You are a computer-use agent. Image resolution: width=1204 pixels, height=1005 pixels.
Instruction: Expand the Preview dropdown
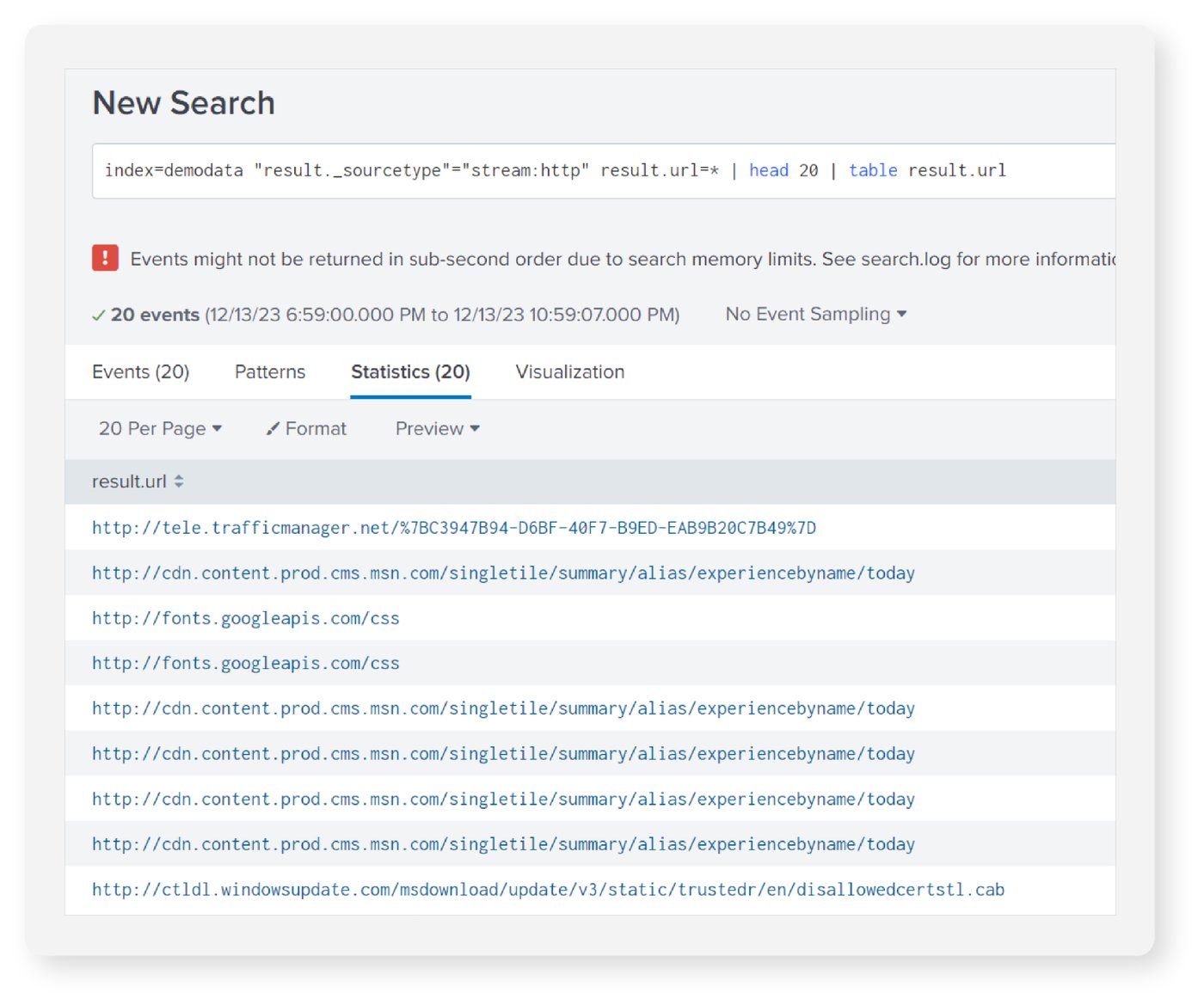(437, 428)
